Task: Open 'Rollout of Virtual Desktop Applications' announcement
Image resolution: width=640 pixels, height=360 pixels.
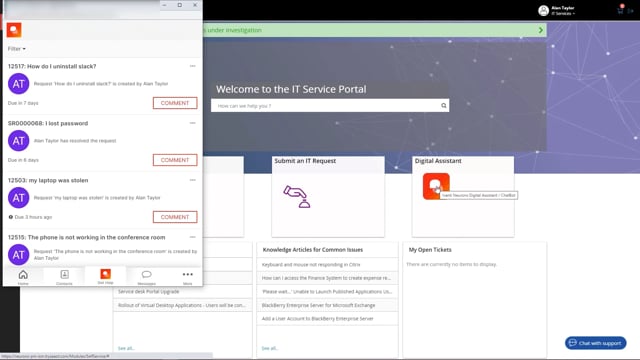Action: 182,305
